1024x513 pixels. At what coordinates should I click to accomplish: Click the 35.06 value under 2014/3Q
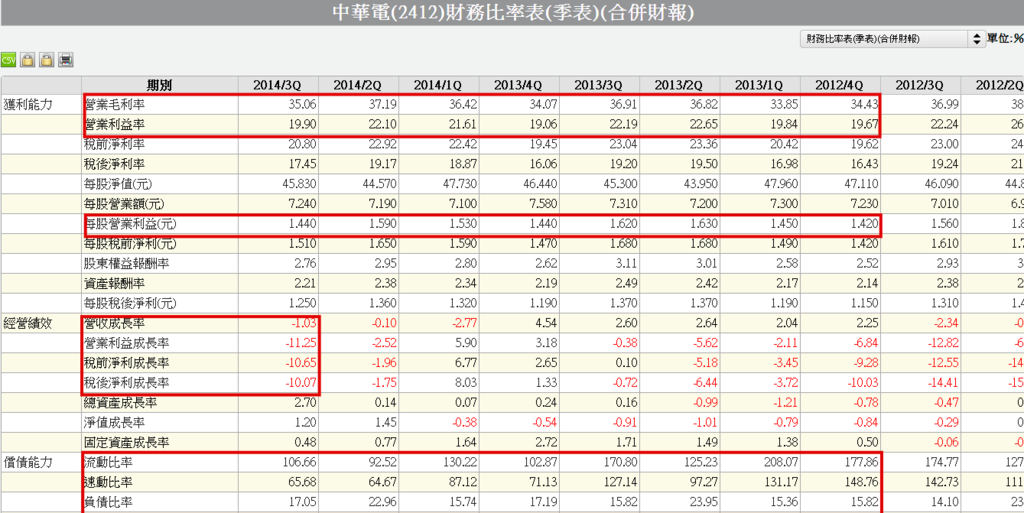pos(300,103)
